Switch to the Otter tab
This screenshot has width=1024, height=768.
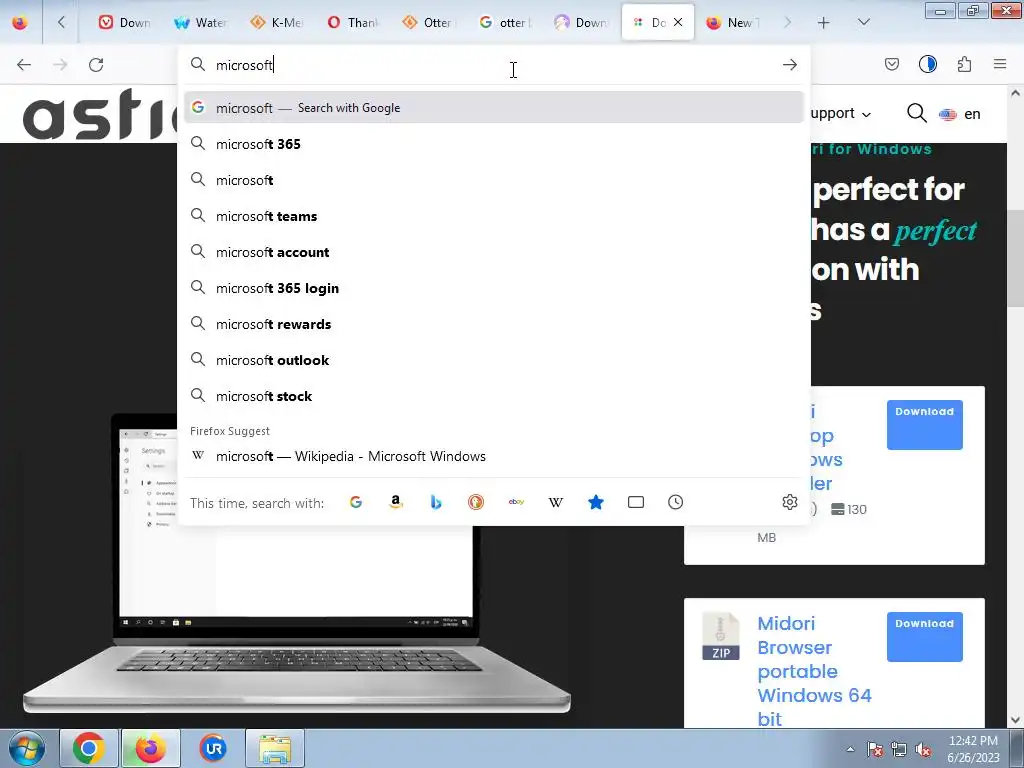coord(428,22)
